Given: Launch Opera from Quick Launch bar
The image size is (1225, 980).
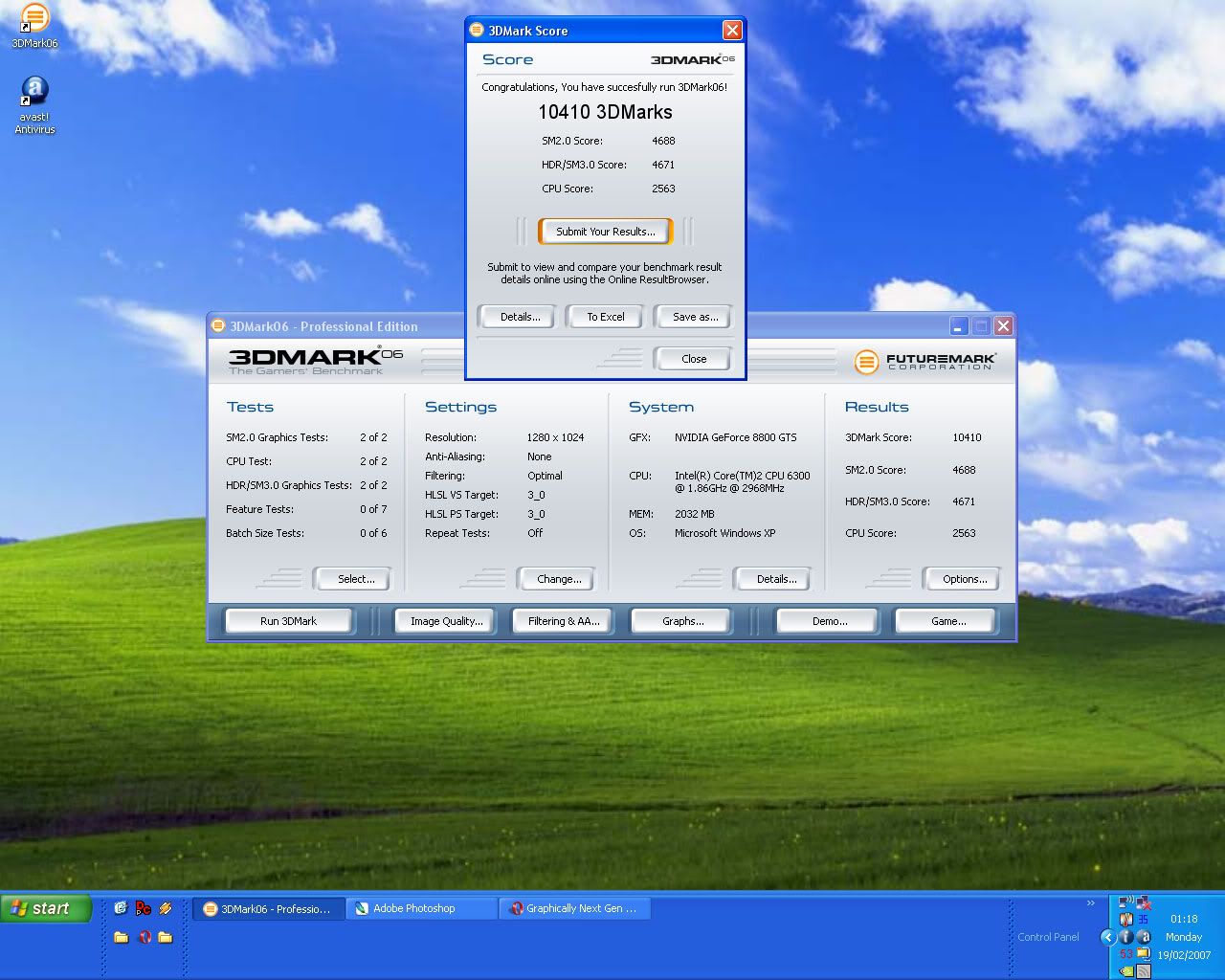Looking at the screenshot, I should (145, 937).
